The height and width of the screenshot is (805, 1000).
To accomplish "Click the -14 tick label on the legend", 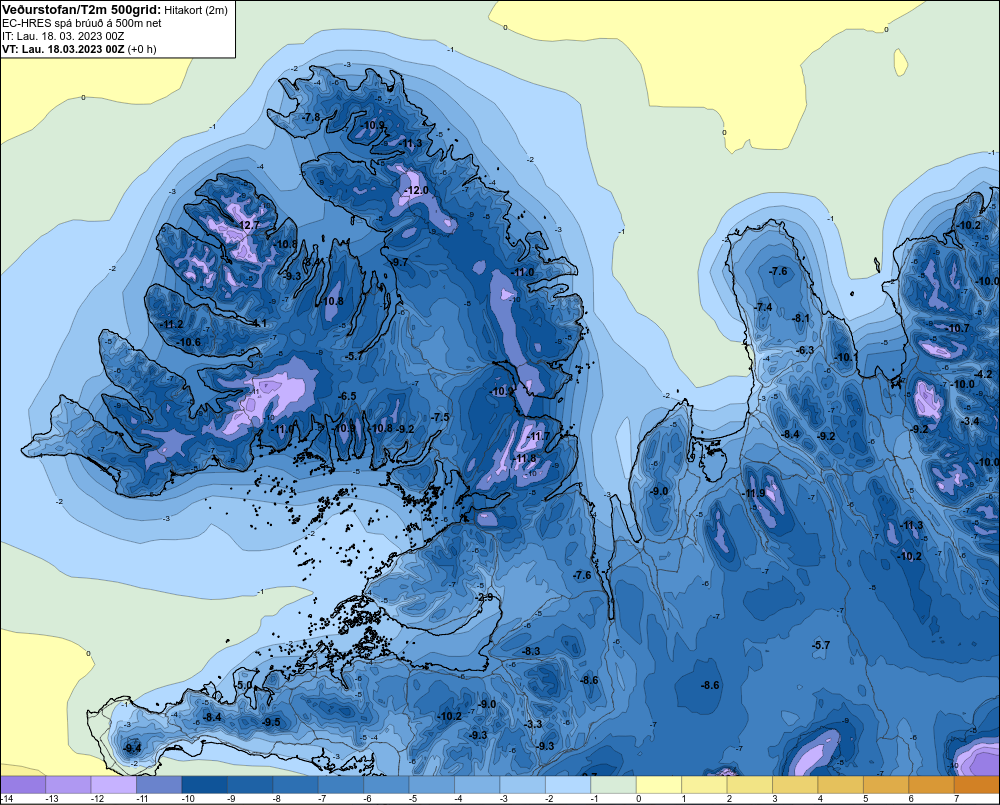I will click(7, 799).
